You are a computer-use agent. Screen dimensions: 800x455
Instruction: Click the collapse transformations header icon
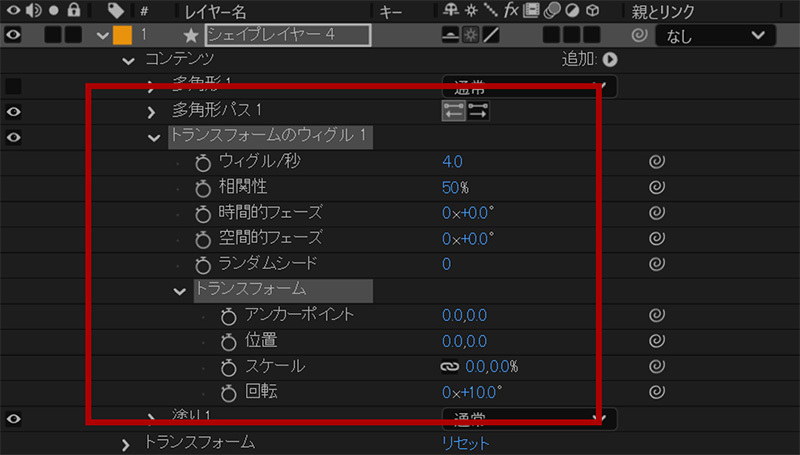[x=471, y=10]
